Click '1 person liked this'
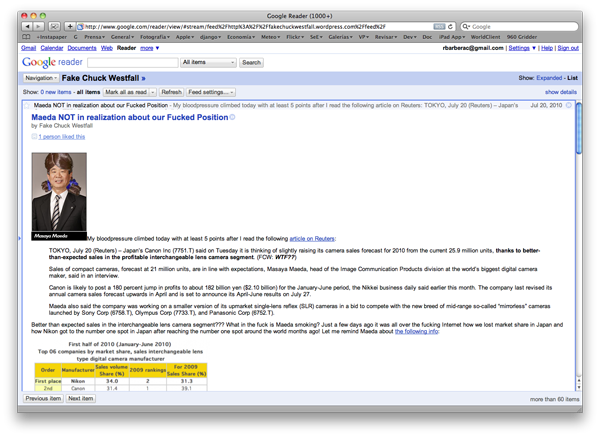This screenshot has height=437, width=600. pyautogui.click(x=62, y=137)
